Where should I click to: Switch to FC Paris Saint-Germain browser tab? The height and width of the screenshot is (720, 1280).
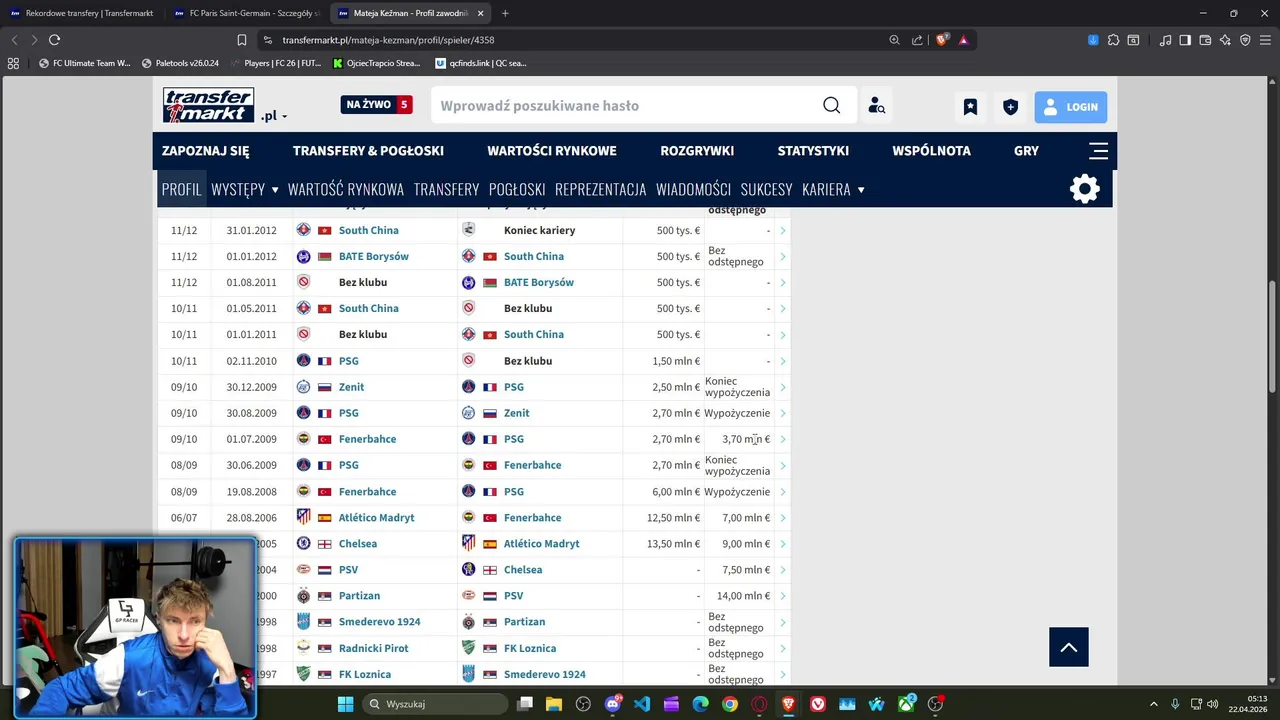[x=245, y=13]
